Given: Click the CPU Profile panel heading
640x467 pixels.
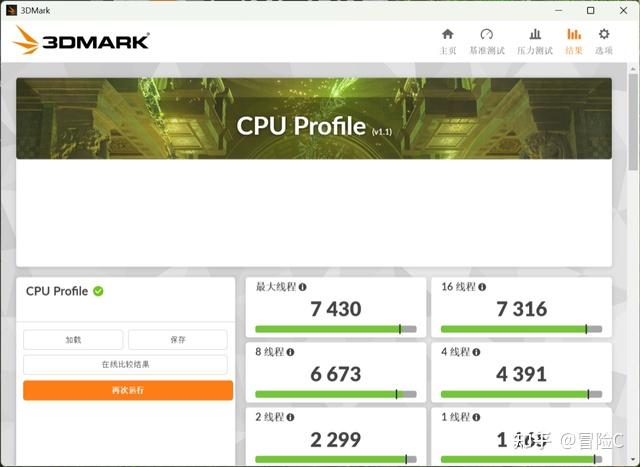Looking at the screenshot, I should coord(57,291).
